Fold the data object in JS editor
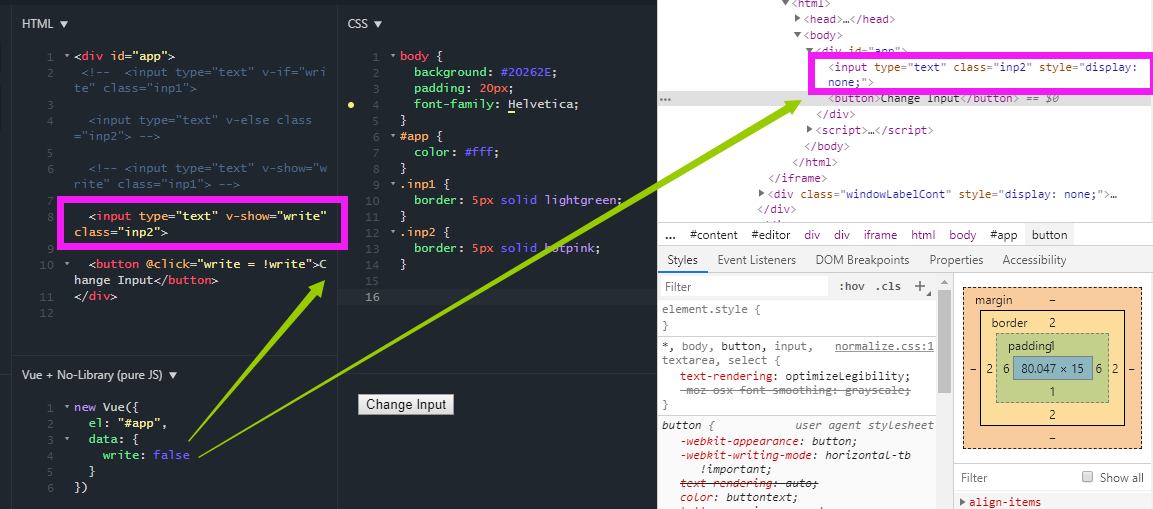Image resolution: width=1153 pixels, height=509 pixels. [x=67, y=439]
